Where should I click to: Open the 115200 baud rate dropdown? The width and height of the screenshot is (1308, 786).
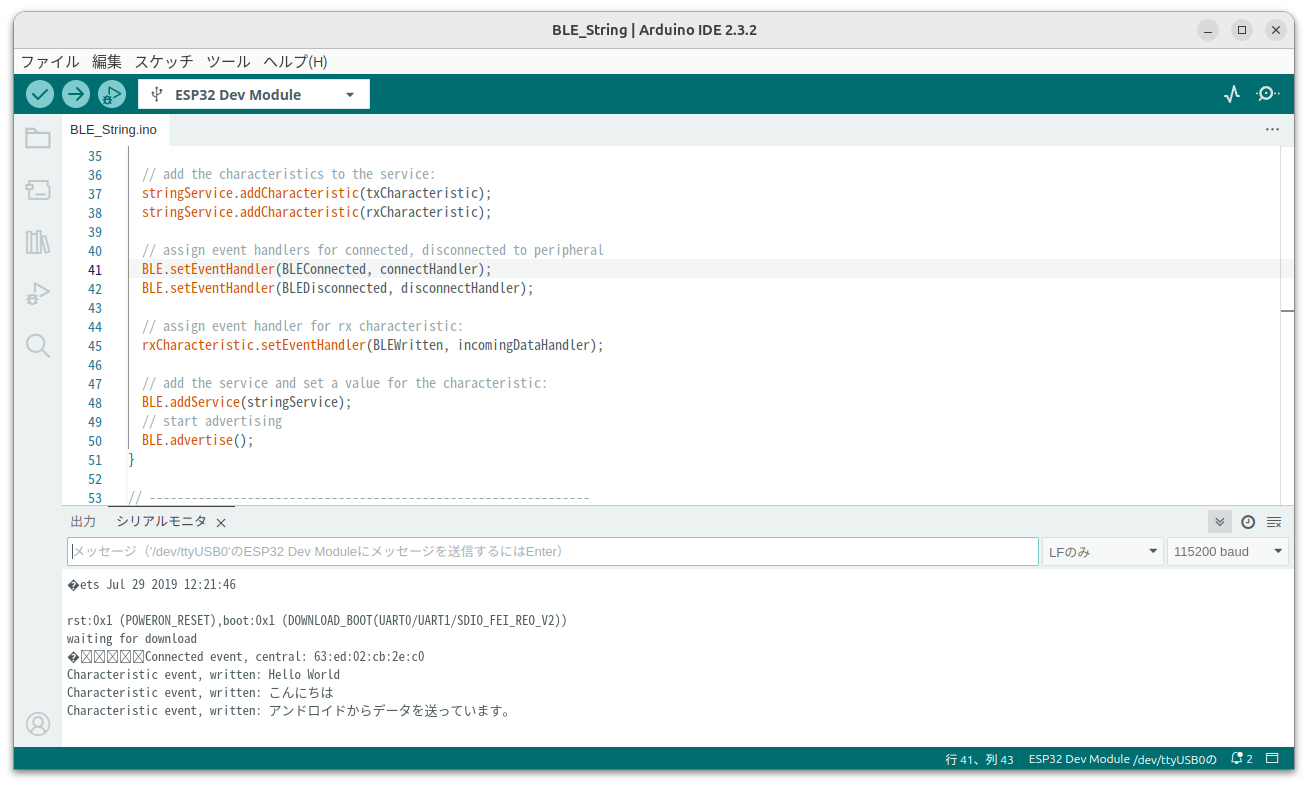[x=1228, y=552]
